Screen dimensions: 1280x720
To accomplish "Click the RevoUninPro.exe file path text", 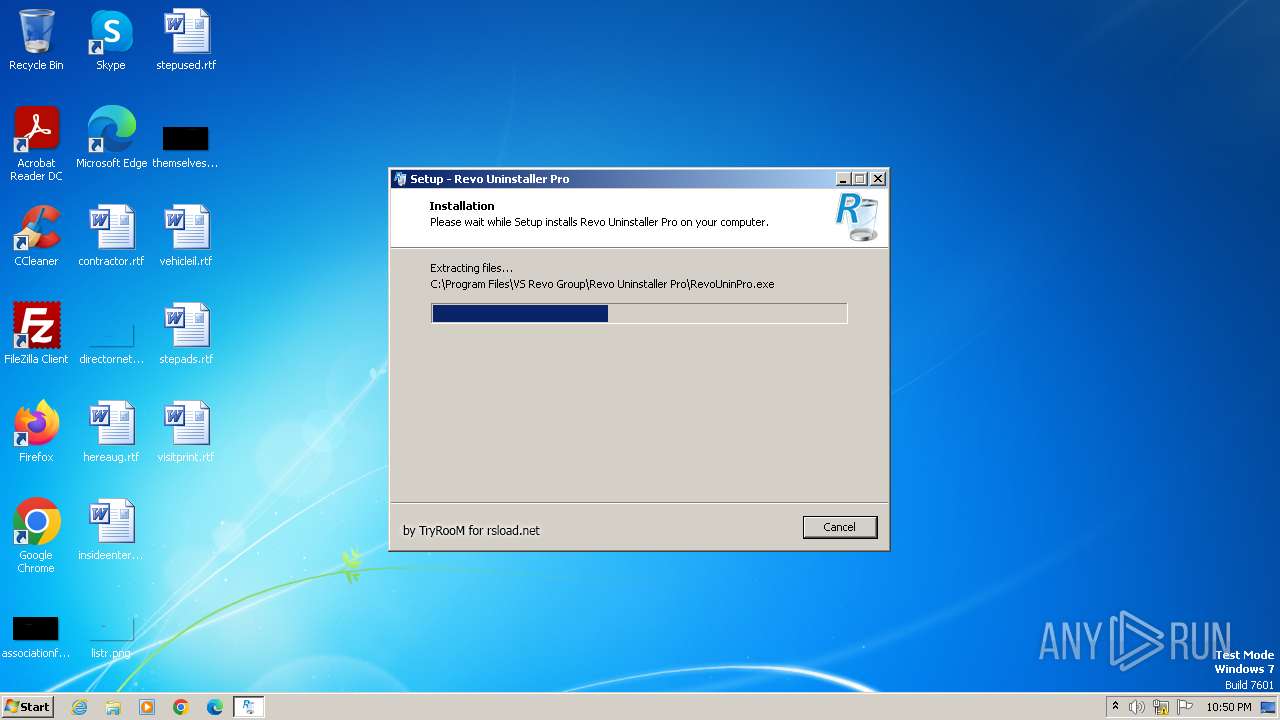I will (602, 284).
